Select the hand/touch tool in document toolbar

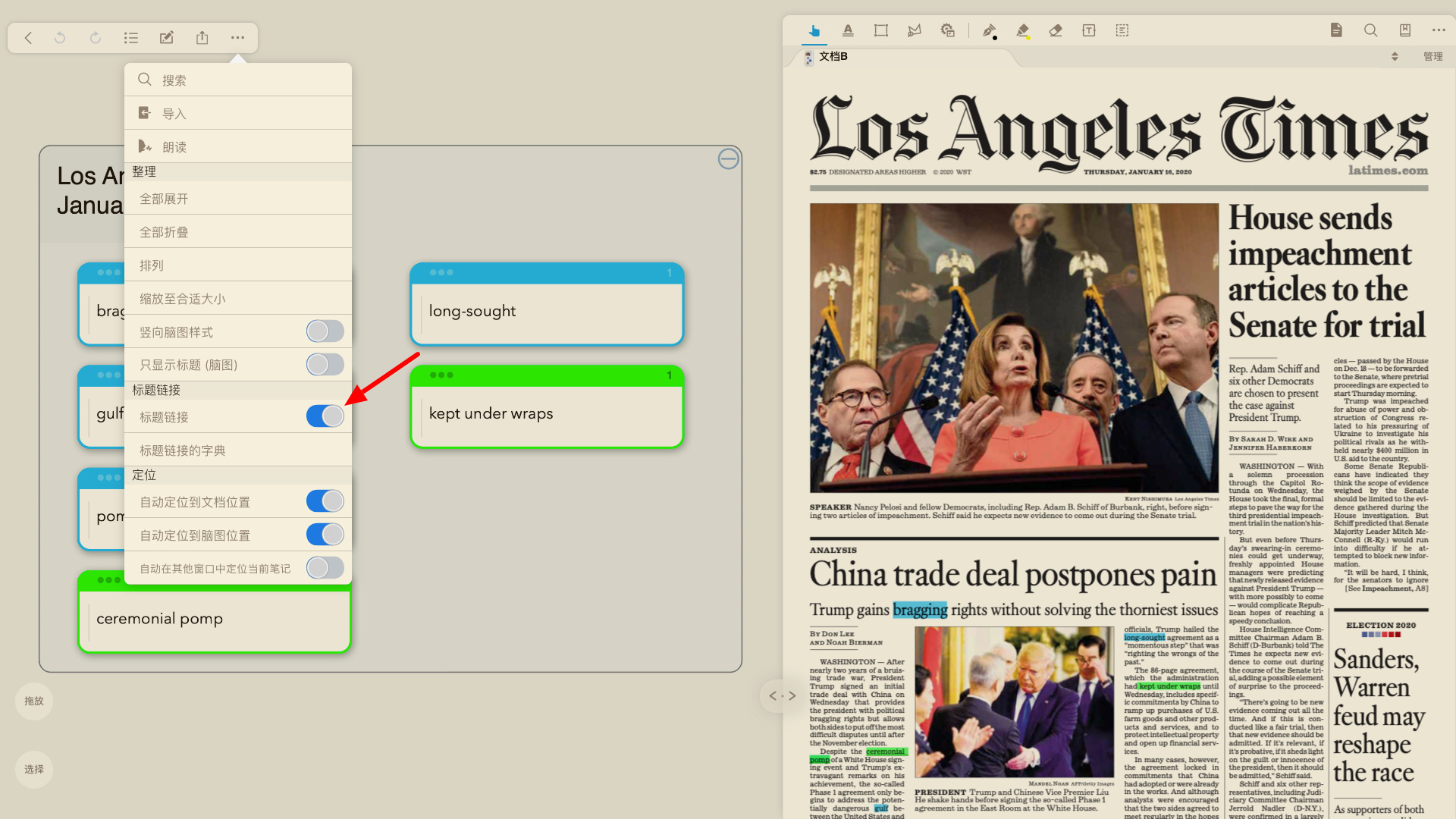coord(814,30)
